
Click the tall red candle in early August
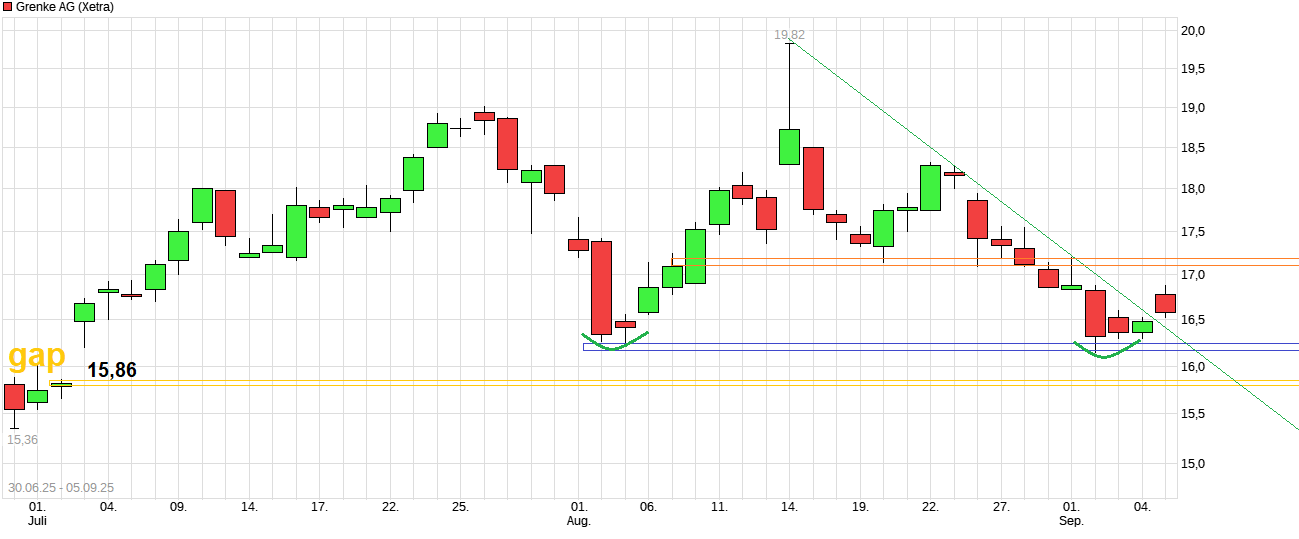pos(601,287)
